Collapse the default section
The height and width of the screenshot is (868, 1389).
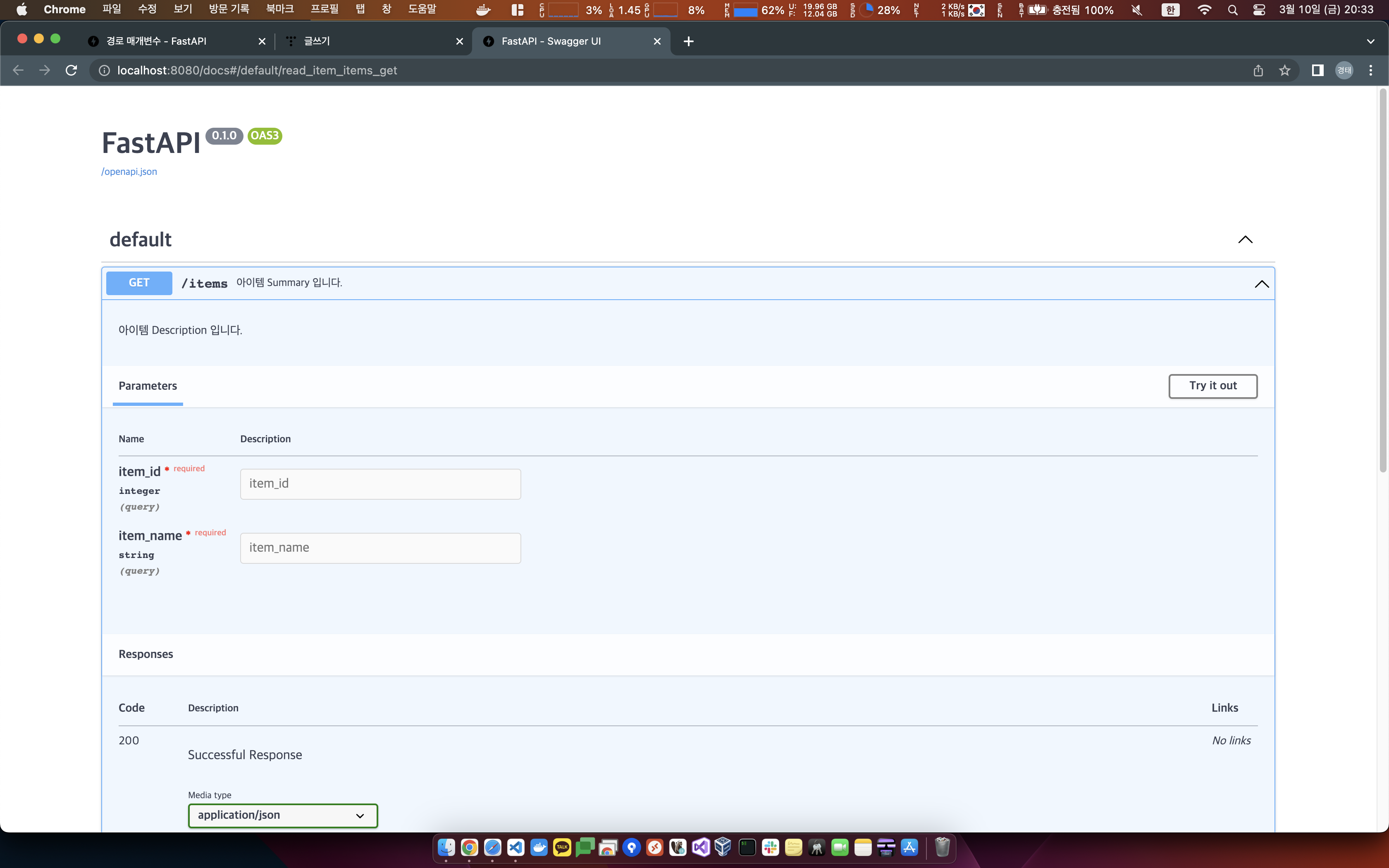pyautogui.click(x=1245, y=239)
